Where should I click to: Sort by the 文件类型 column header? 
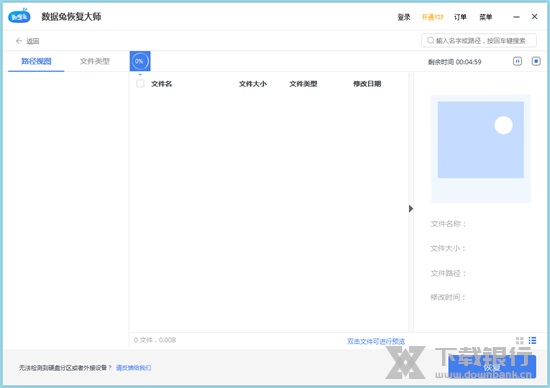pos(303,84)
